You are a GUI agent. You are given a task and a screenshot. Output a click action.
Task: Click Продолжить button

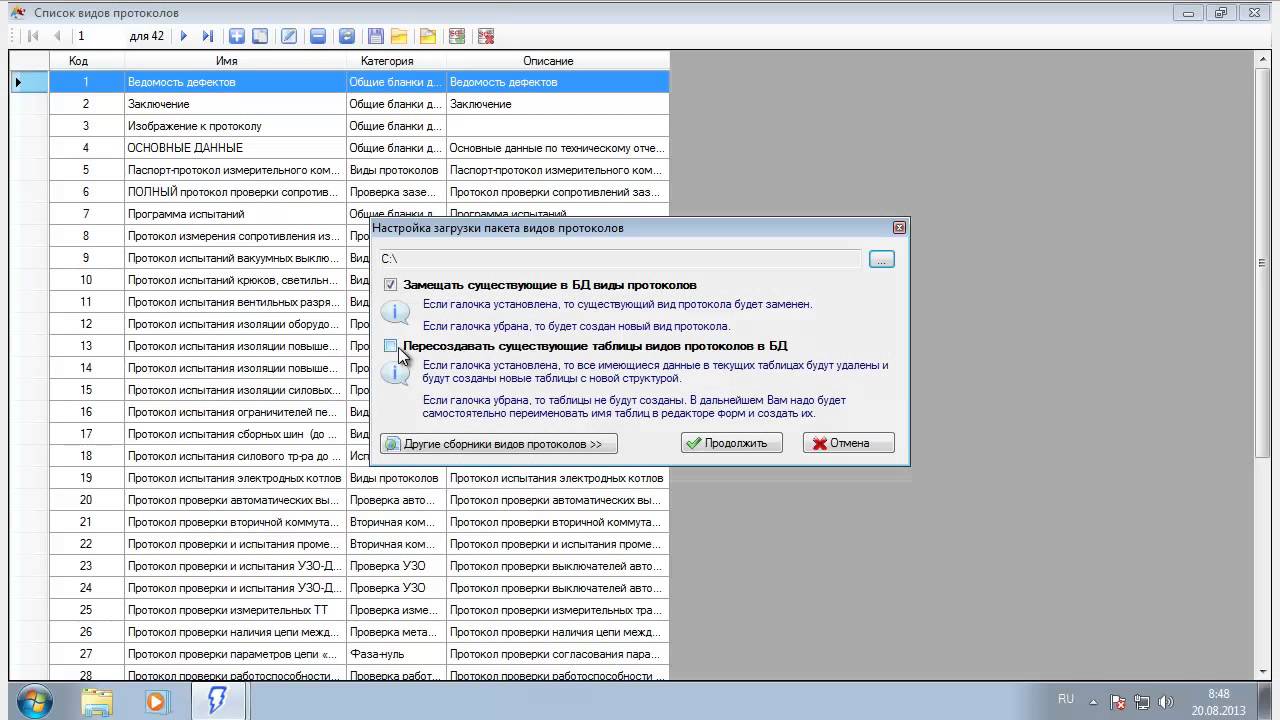point(732,443)
